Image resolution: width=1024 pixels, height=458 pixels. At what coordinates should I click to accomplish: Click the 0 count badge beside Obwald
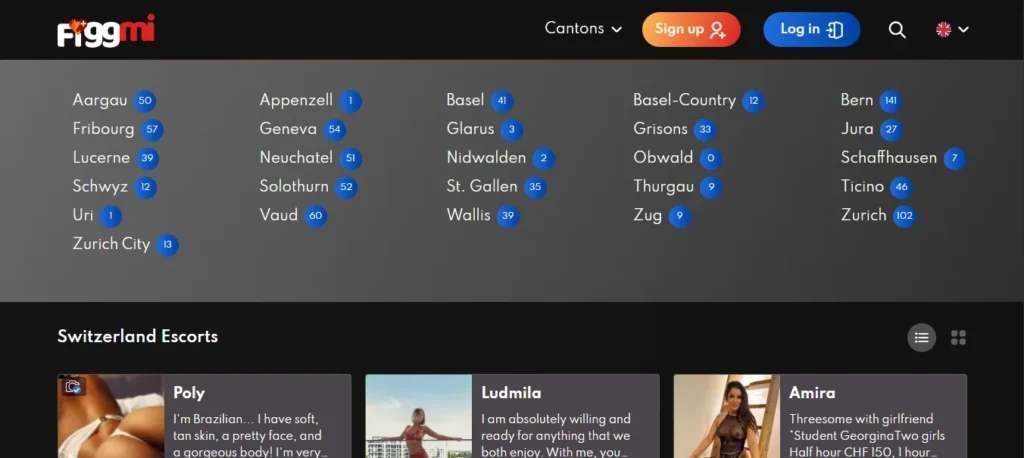tap(710, 159)
